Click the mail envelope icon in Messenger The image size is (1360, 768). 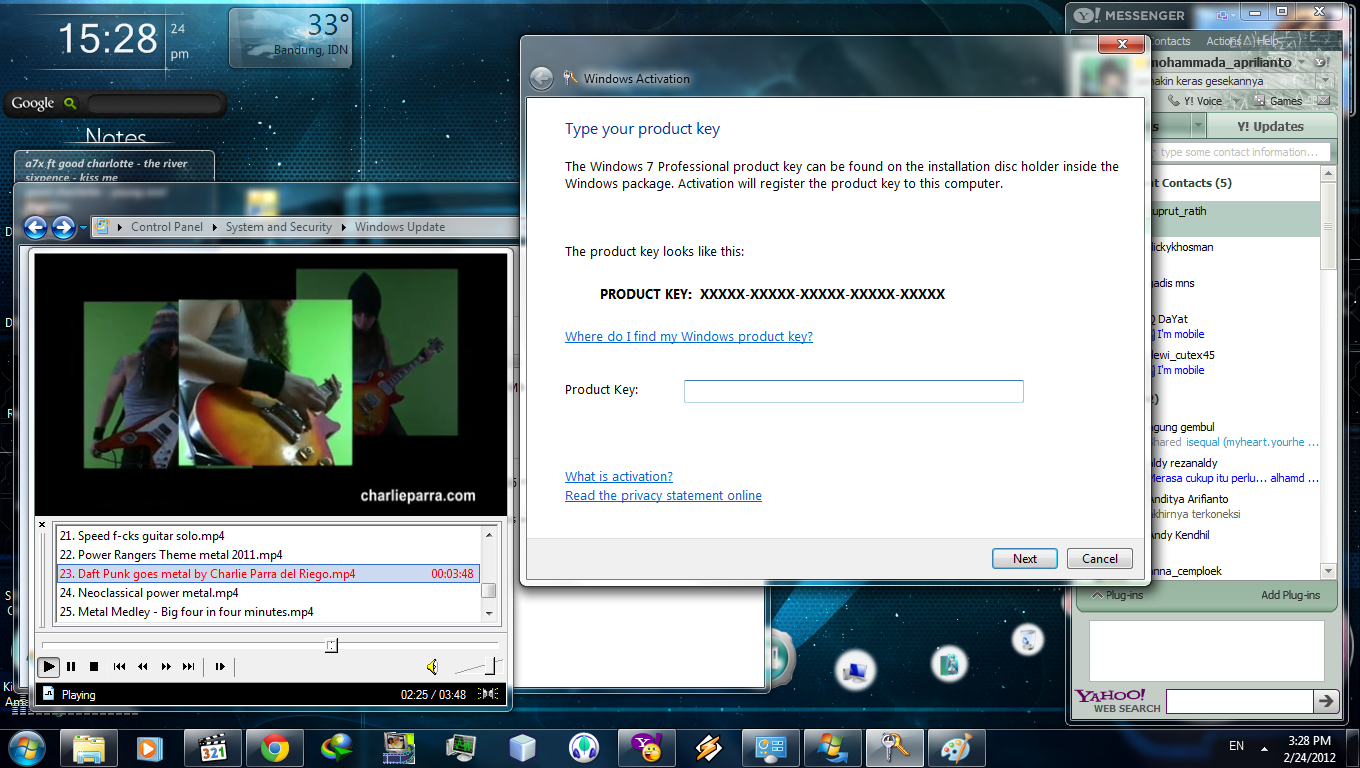(1323, 101)
